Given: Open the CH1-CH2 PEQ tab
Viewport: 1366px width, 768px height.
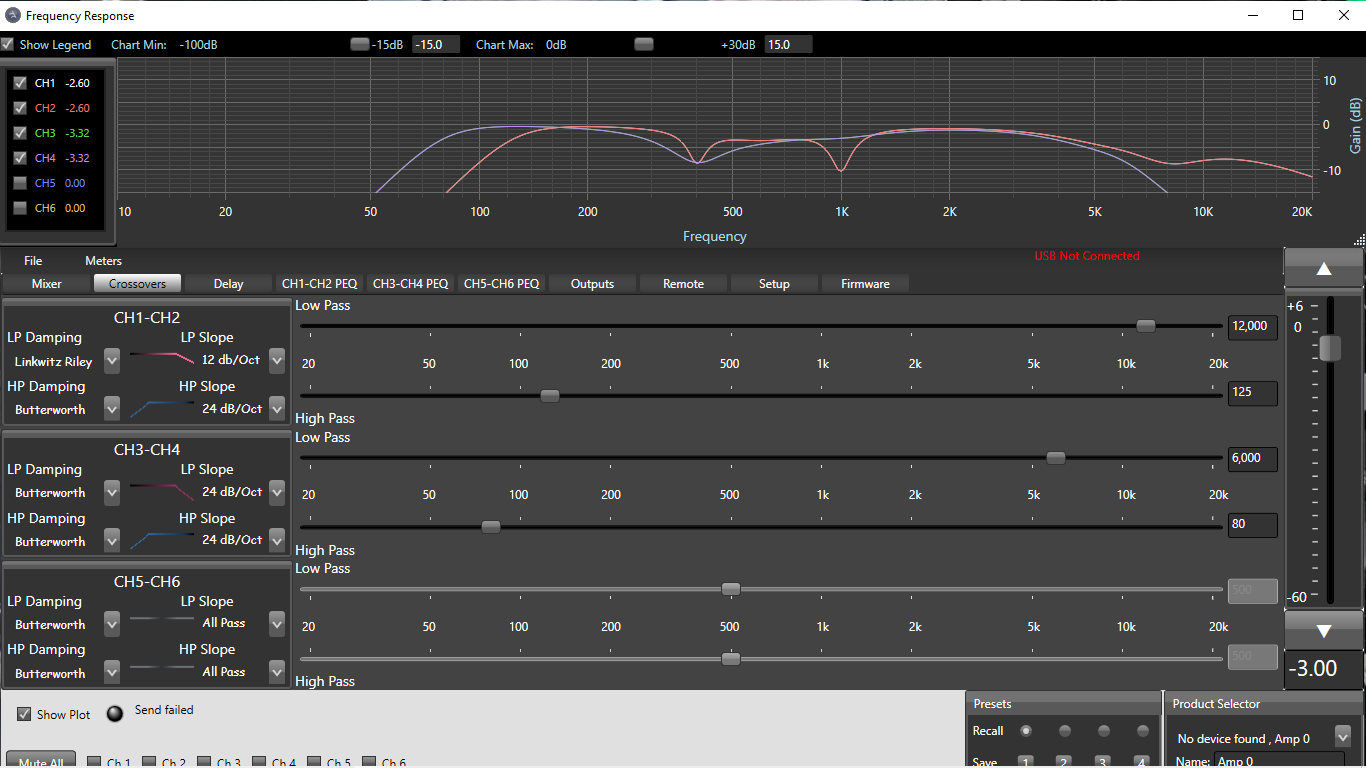Looking at the screenshot, I should click(319, 284).
